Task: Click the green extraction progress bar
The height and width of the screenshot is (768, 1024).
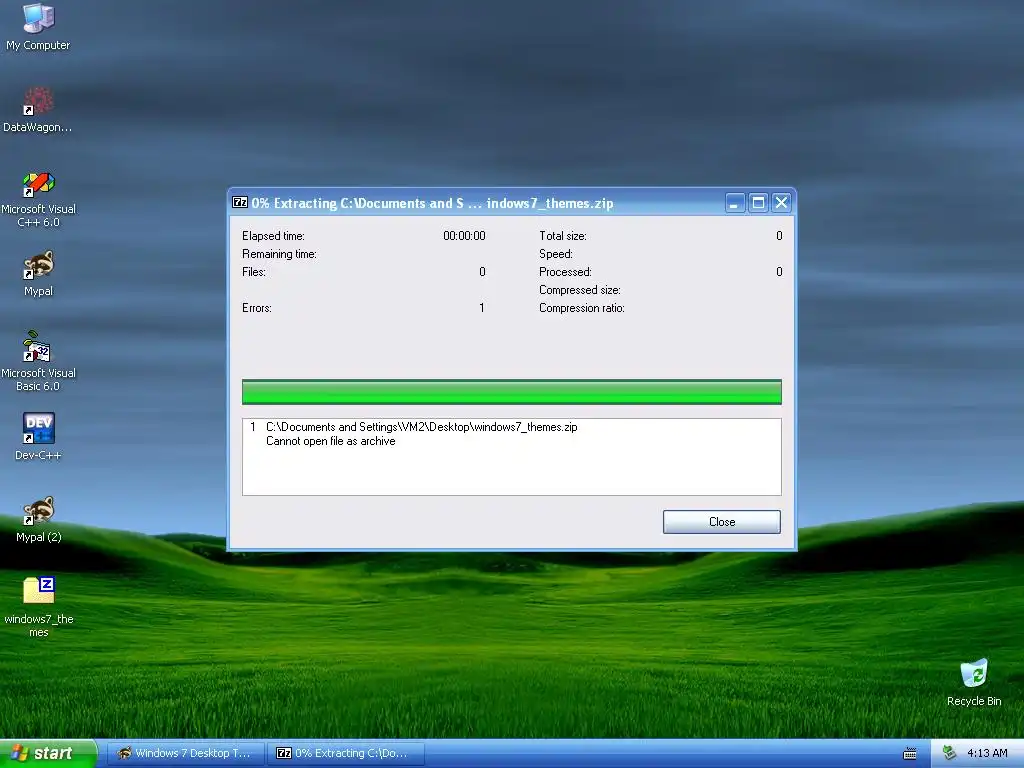Action: (x=511, y=392)
